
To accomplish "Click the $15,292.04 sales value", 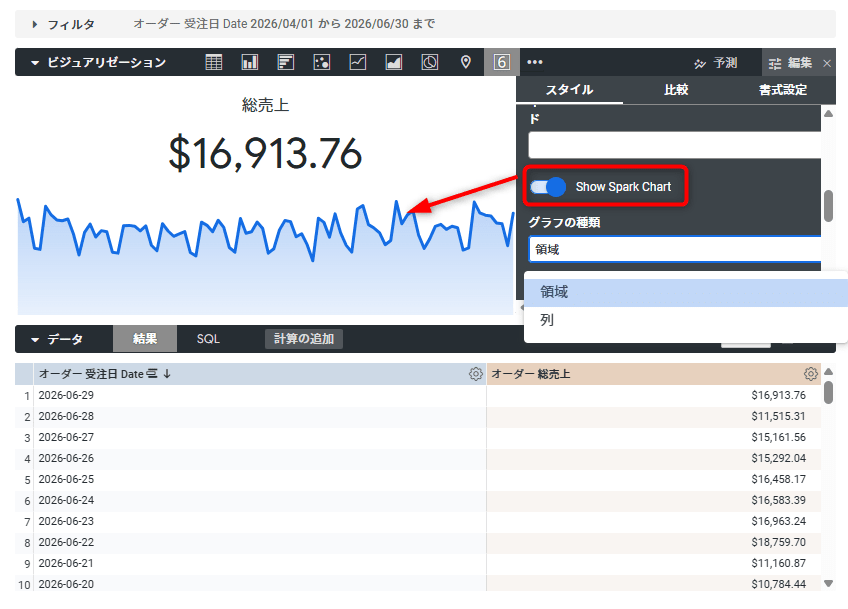I will point(778,458).
